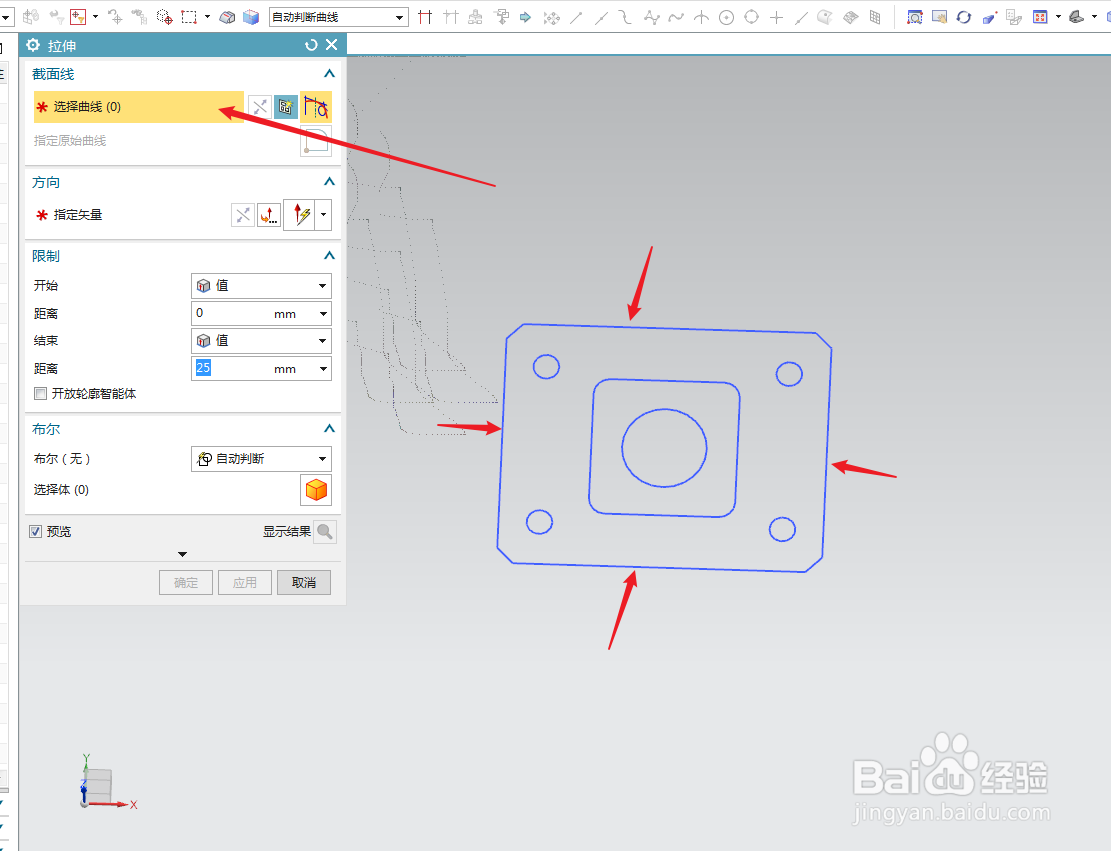Click the orange 选择体 cube icon
Image resolution: width=1111 pixels, height=851 pixels.
pos(316,490)
